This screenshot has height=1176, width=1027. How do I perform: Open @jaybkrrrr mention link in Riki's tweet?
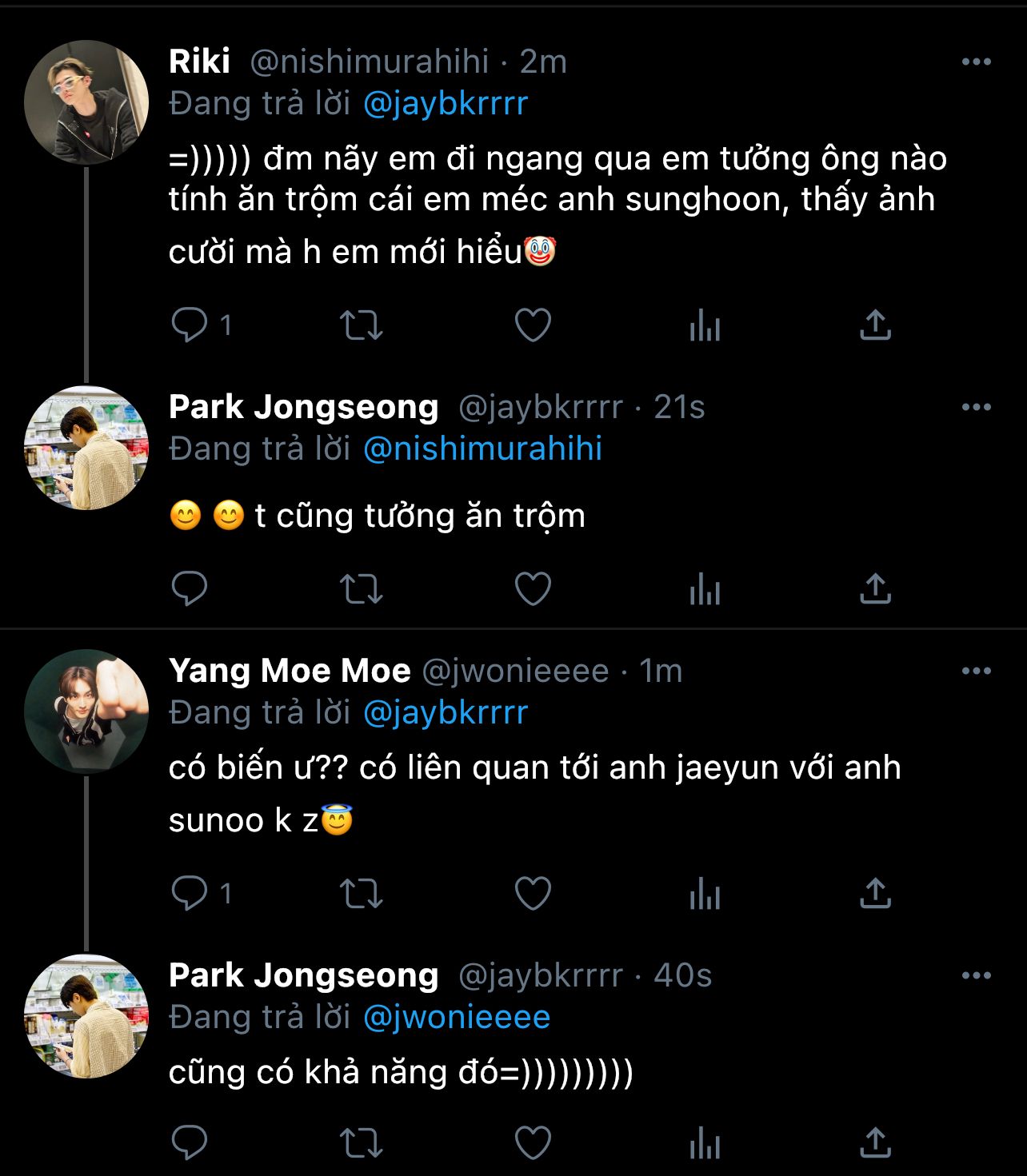(446, 104)
